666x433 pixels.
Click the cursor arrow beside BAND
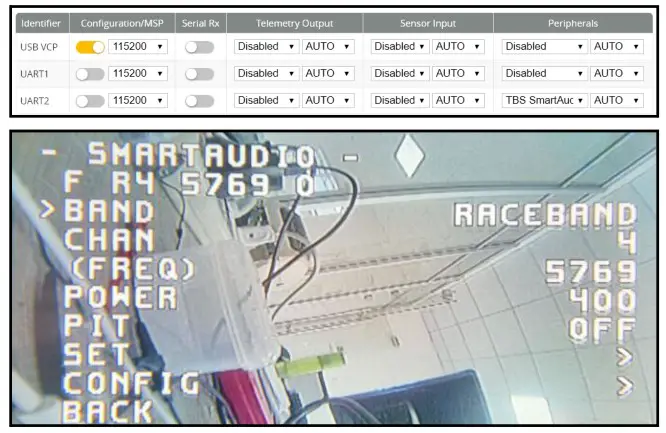47,210
